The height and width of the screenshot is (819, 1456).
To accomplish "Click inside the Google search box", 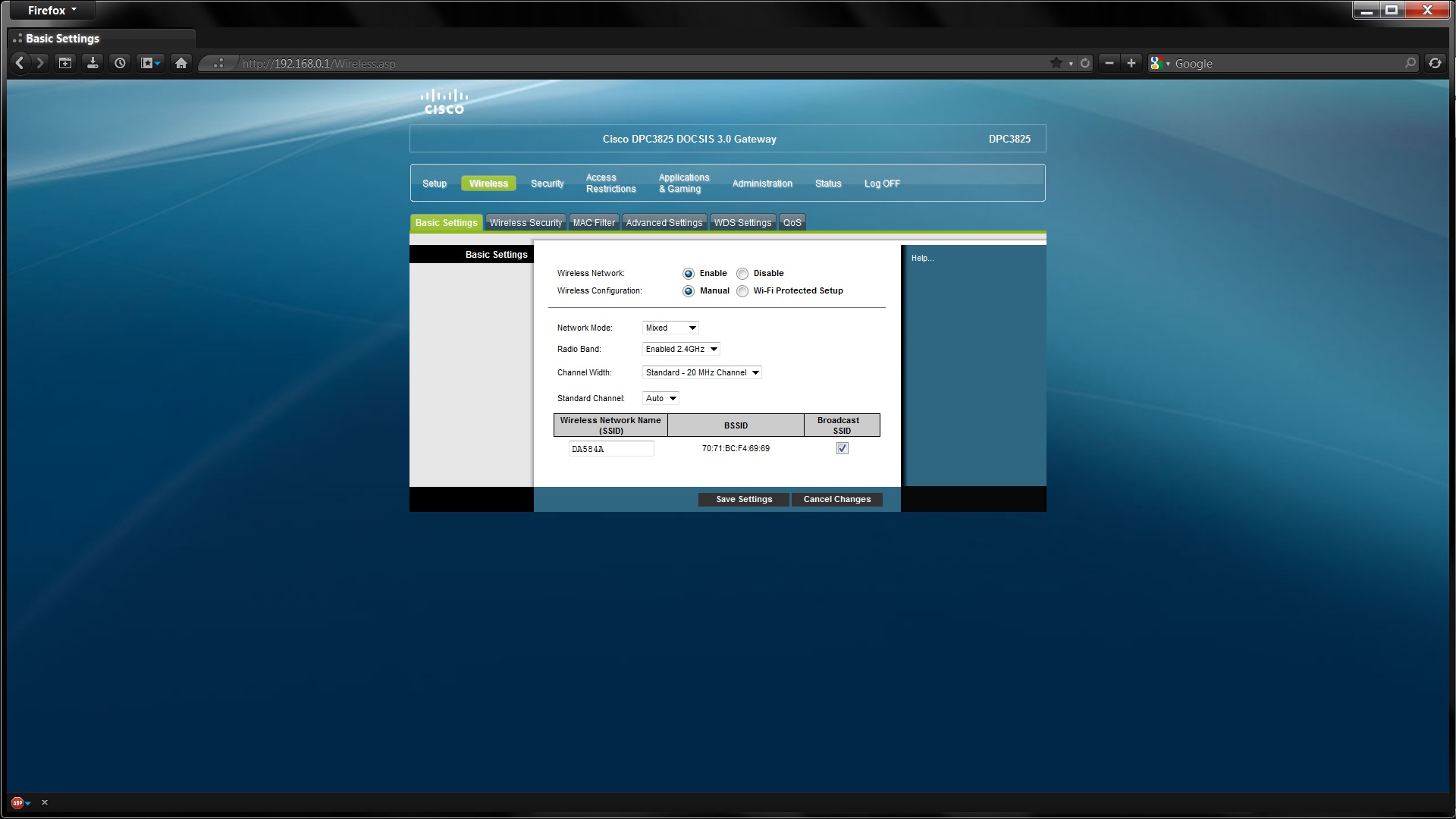I will click(1287, 64).
